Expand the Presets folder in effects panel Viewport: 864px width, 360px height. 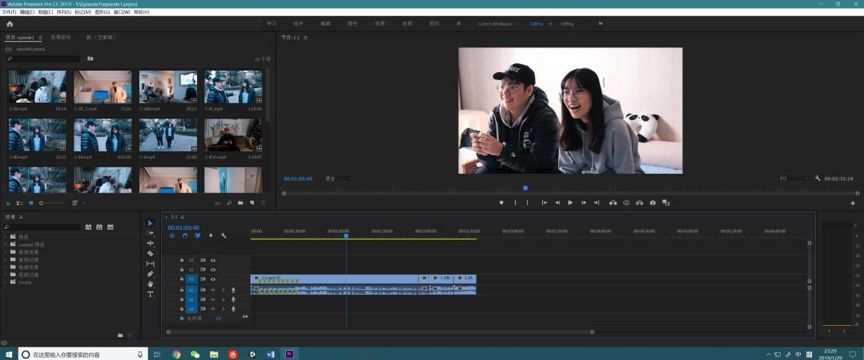pos(6,282)
